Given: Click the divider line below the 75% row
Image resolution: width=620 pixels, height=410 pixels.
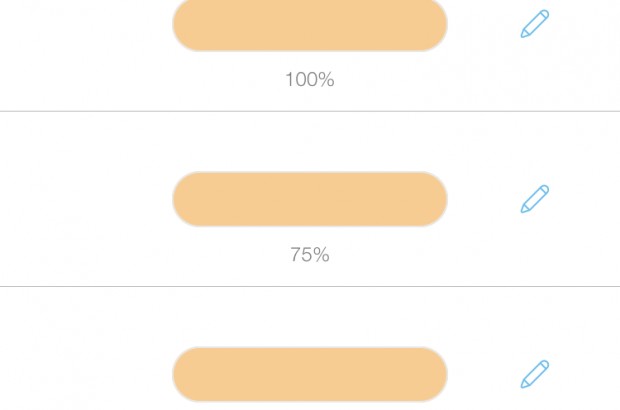Looking at the screenshot, I should tap(310, 286).
